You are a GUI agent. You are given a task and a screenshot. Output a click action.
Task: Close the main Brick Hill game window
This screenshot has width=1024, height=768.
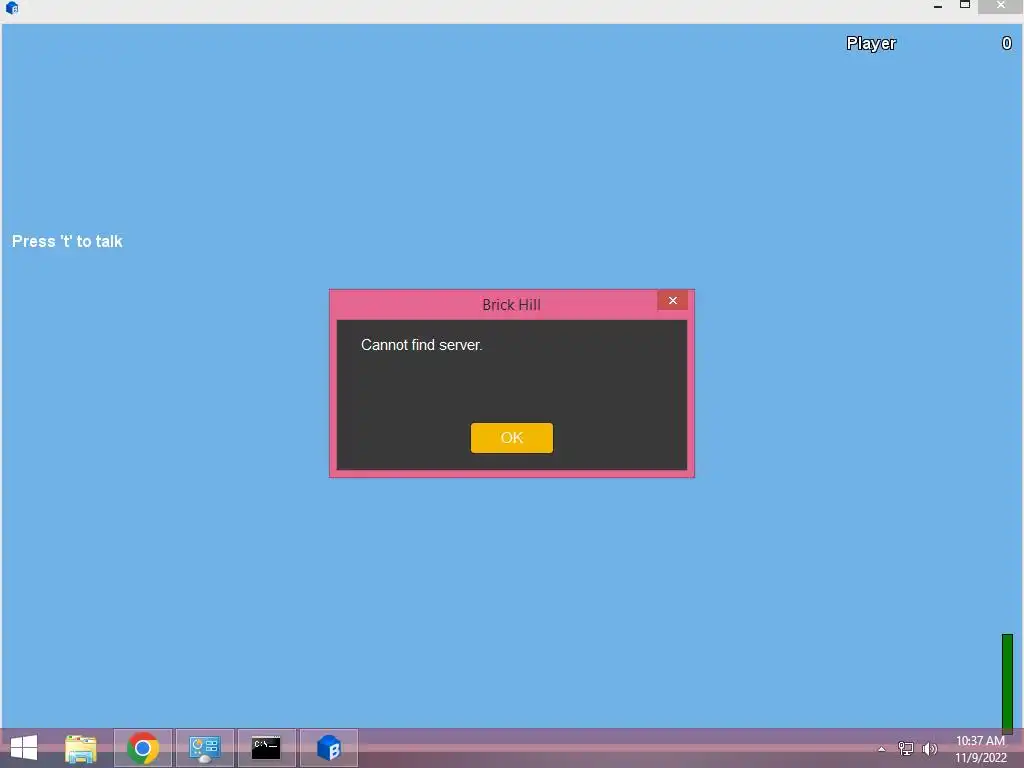[x=1000, y=6]
